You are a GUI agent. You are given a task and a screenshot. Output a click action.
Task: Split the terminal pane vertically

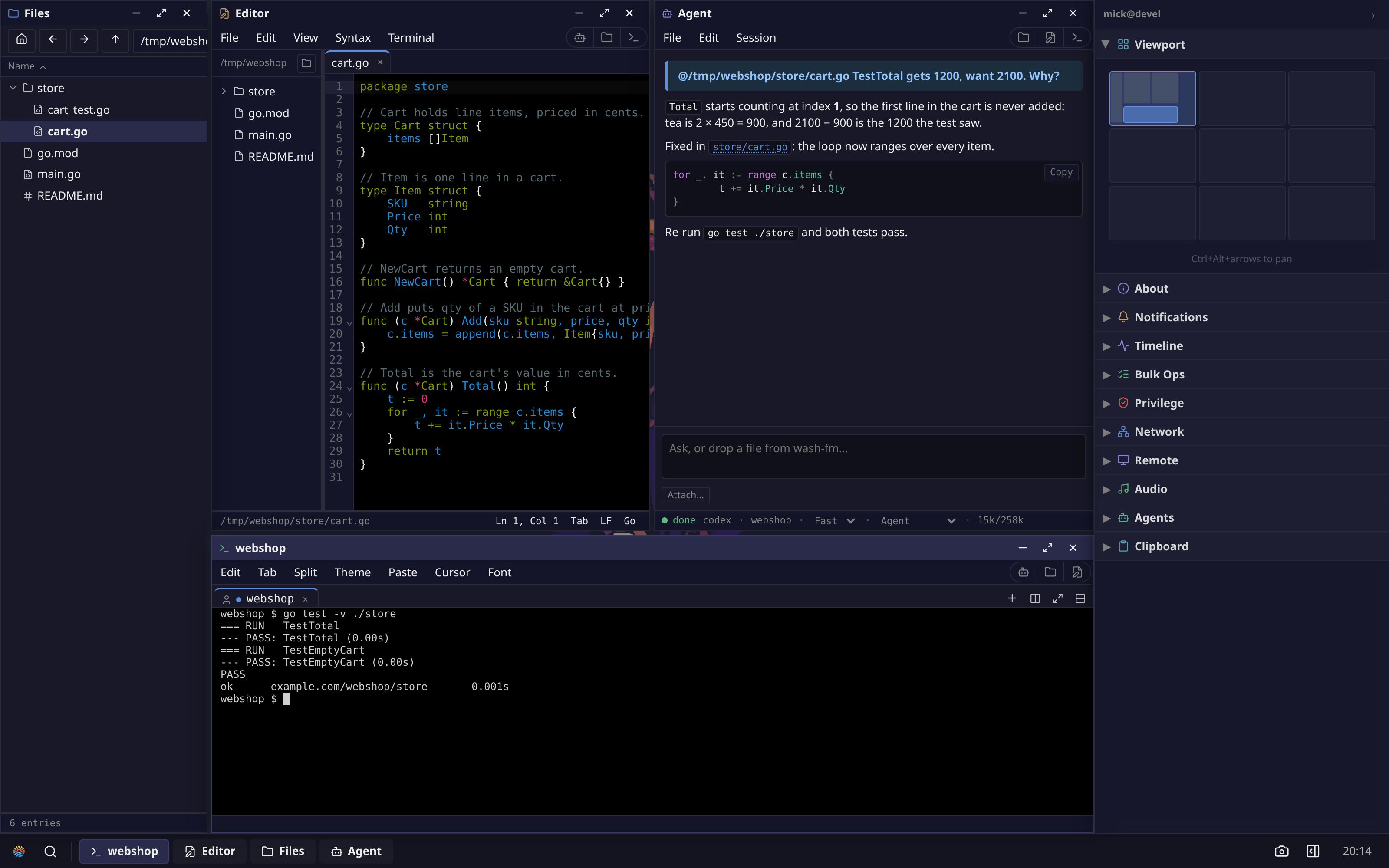pyautogui.click(x=1035, y=599)
